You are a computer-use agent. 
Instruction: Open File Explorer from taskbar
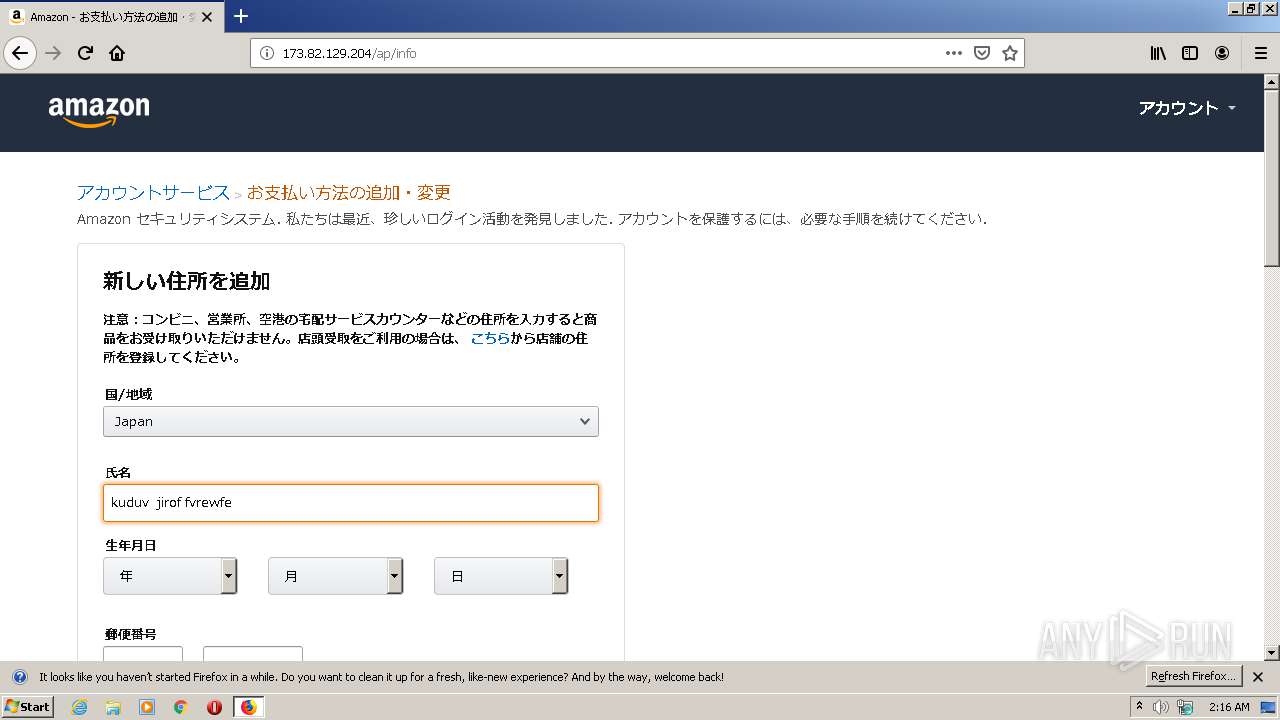coord(113,707)
